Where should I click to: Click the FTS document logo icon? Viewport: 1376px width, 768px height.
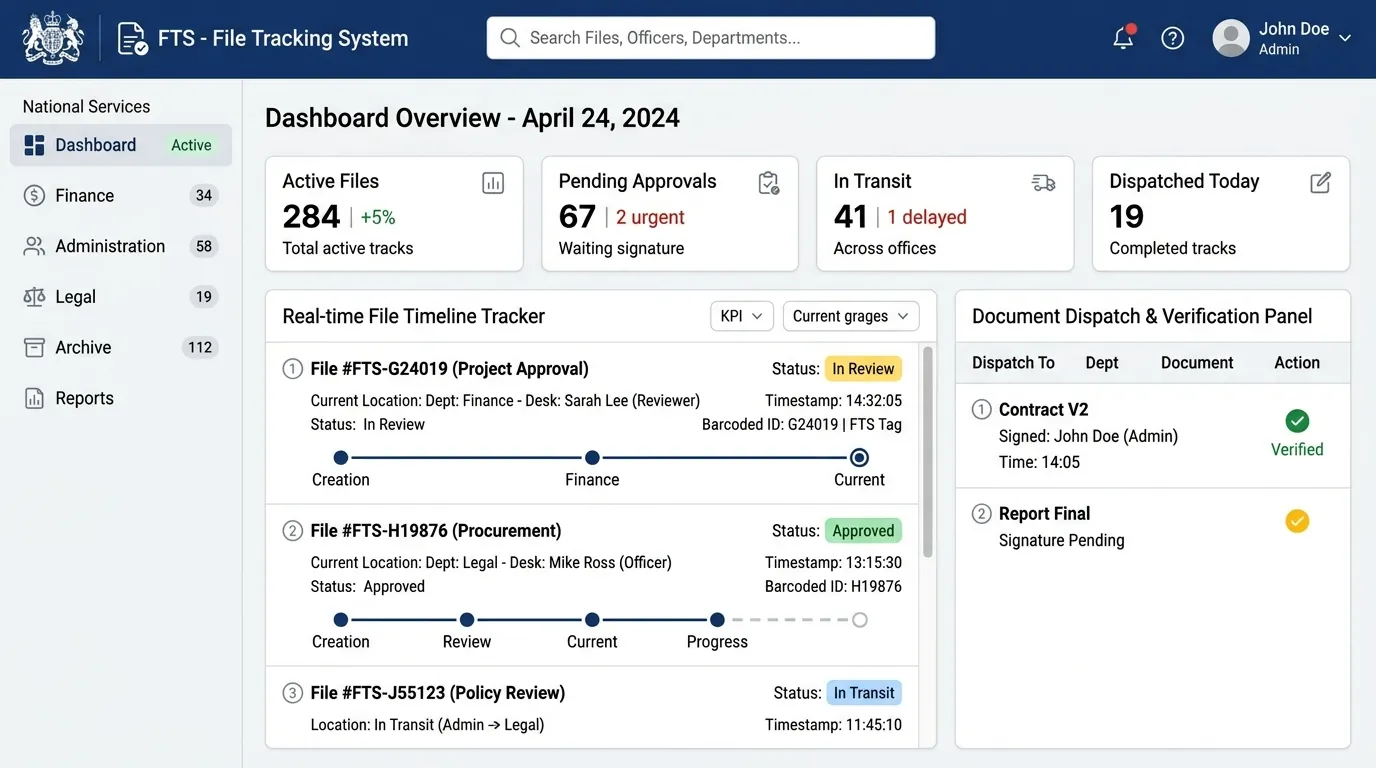[132, 38]
